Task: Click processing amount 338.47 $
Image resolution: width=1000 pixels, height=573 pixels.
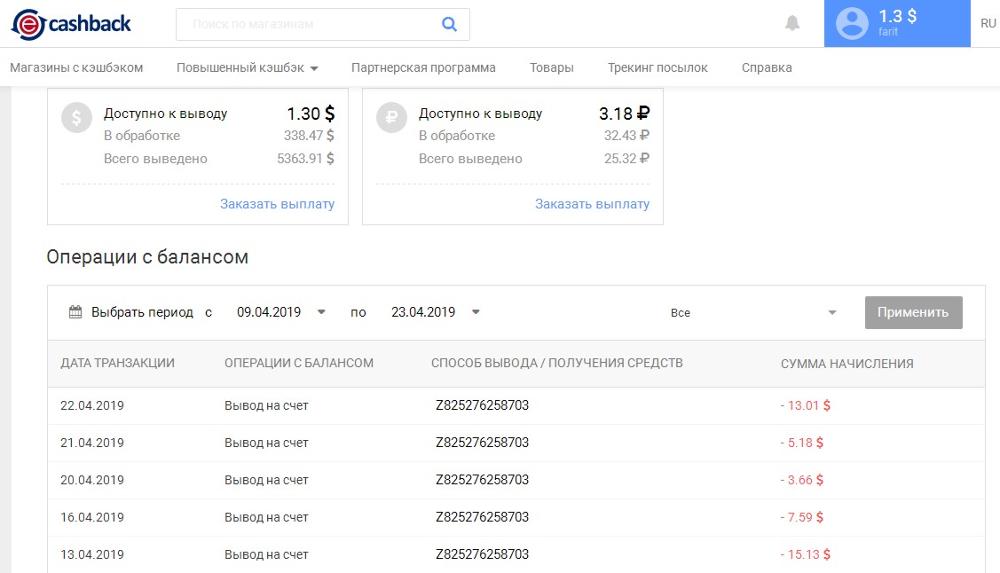Action: coord(309,135)
